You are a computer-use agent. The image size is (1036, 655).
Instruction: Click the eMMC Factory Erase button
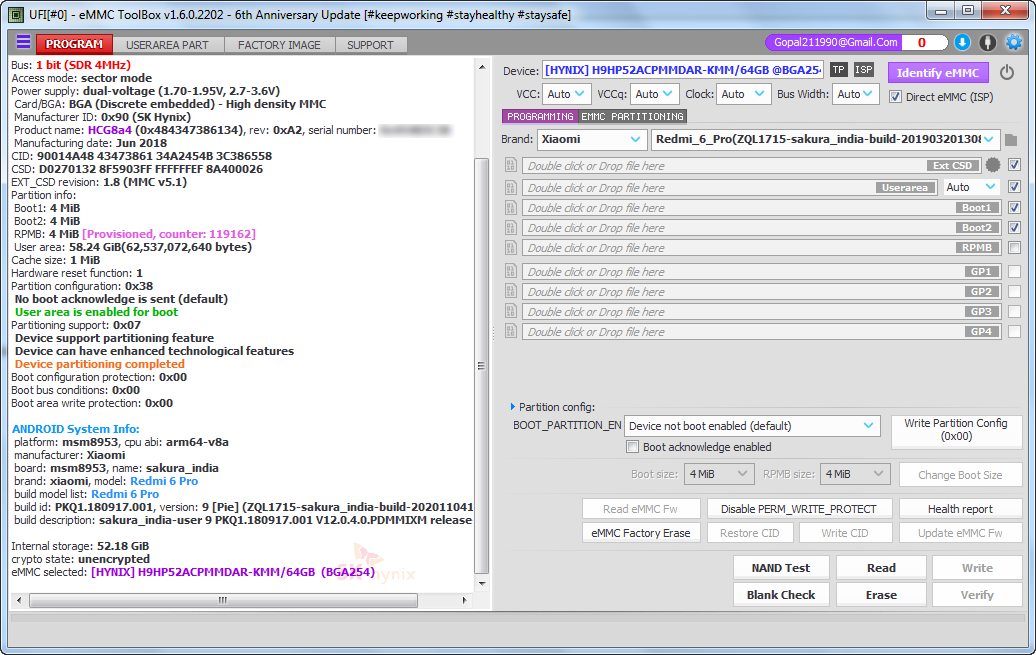pos(640,533)
